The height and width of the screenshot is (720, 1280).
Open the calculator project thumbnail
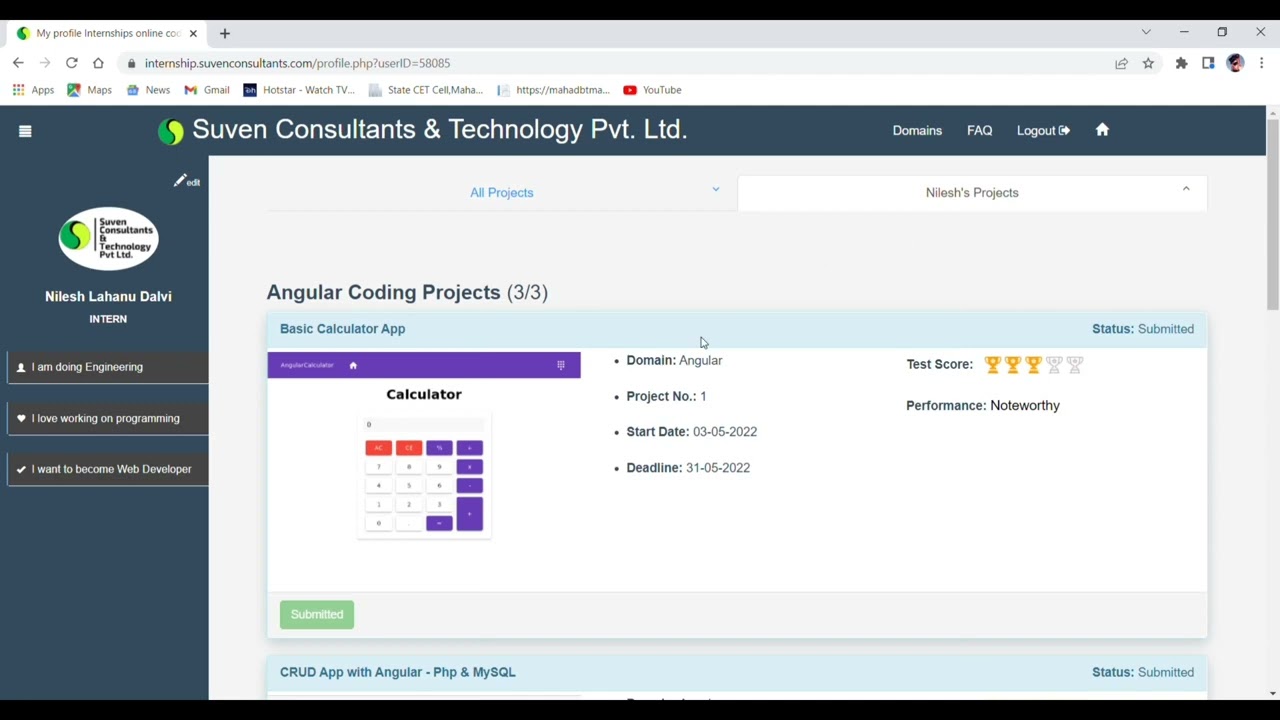[x=424, y=447]
